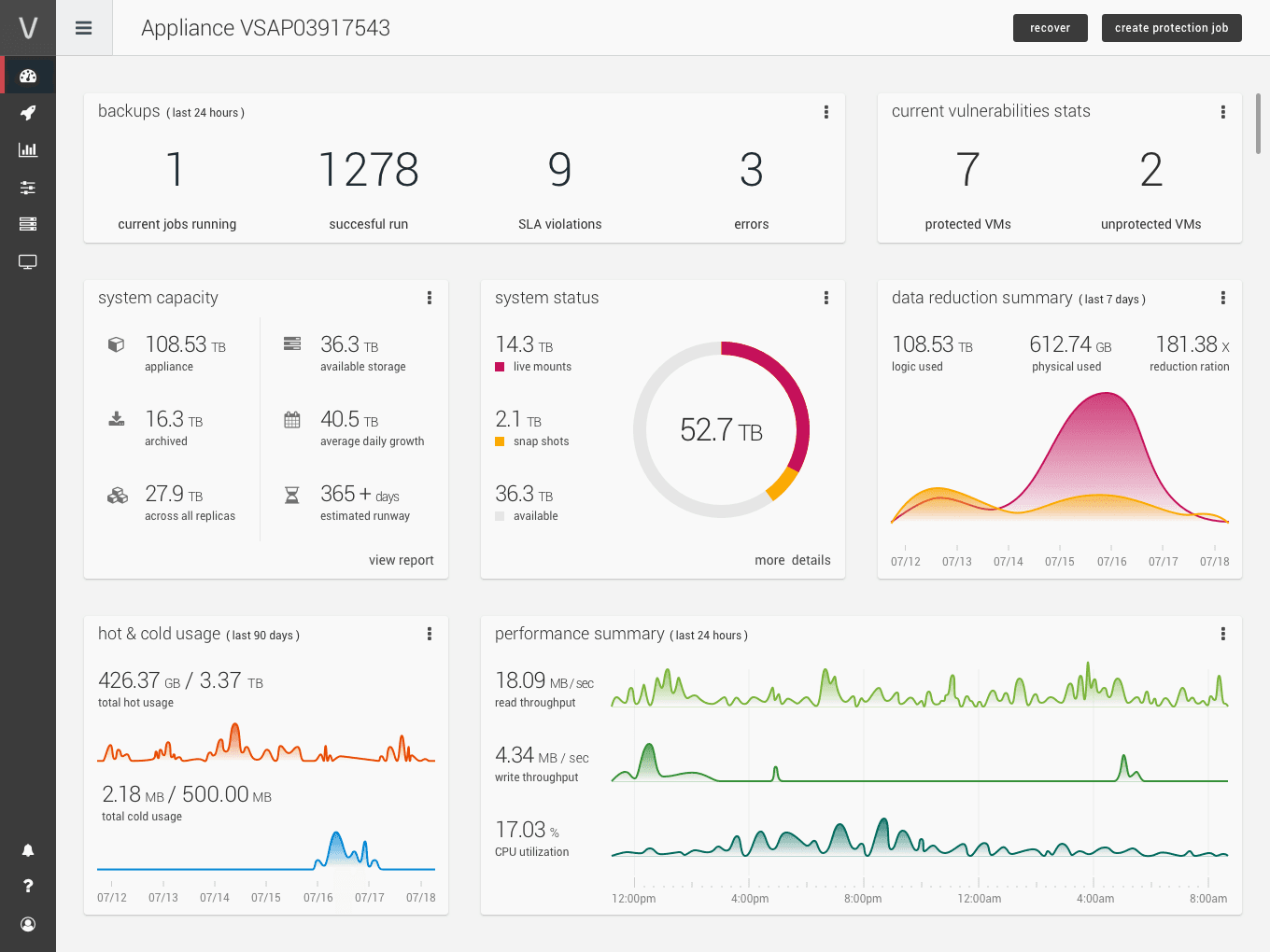This screenshot has height=952, width=1270.
Task: Click the 2 unprotected VMs count
Action: (x=1151, y=170)
